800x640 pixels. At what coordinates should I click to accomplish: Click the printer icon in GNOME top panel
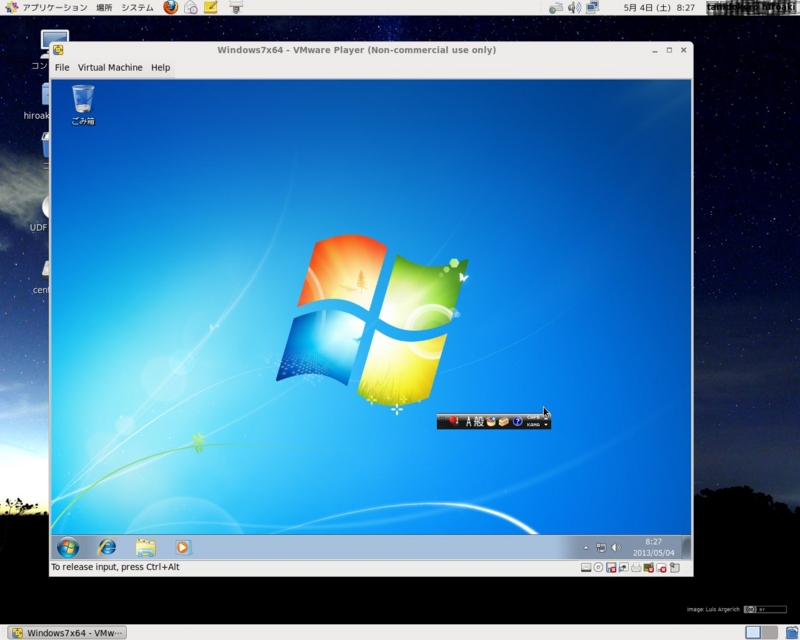point(236,7)
